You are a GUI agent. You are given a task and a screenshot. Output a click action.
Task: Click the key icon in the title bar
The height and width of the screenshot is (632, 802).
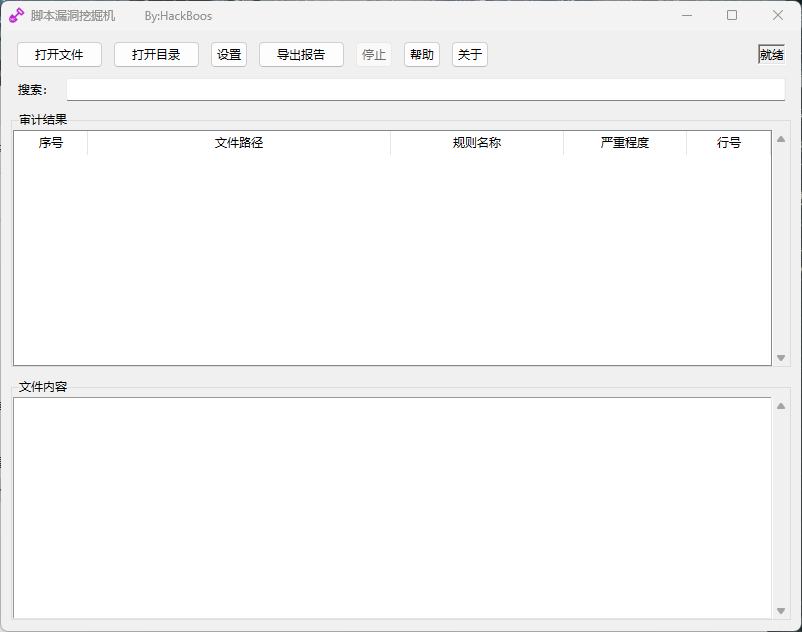tap(15, 15)
